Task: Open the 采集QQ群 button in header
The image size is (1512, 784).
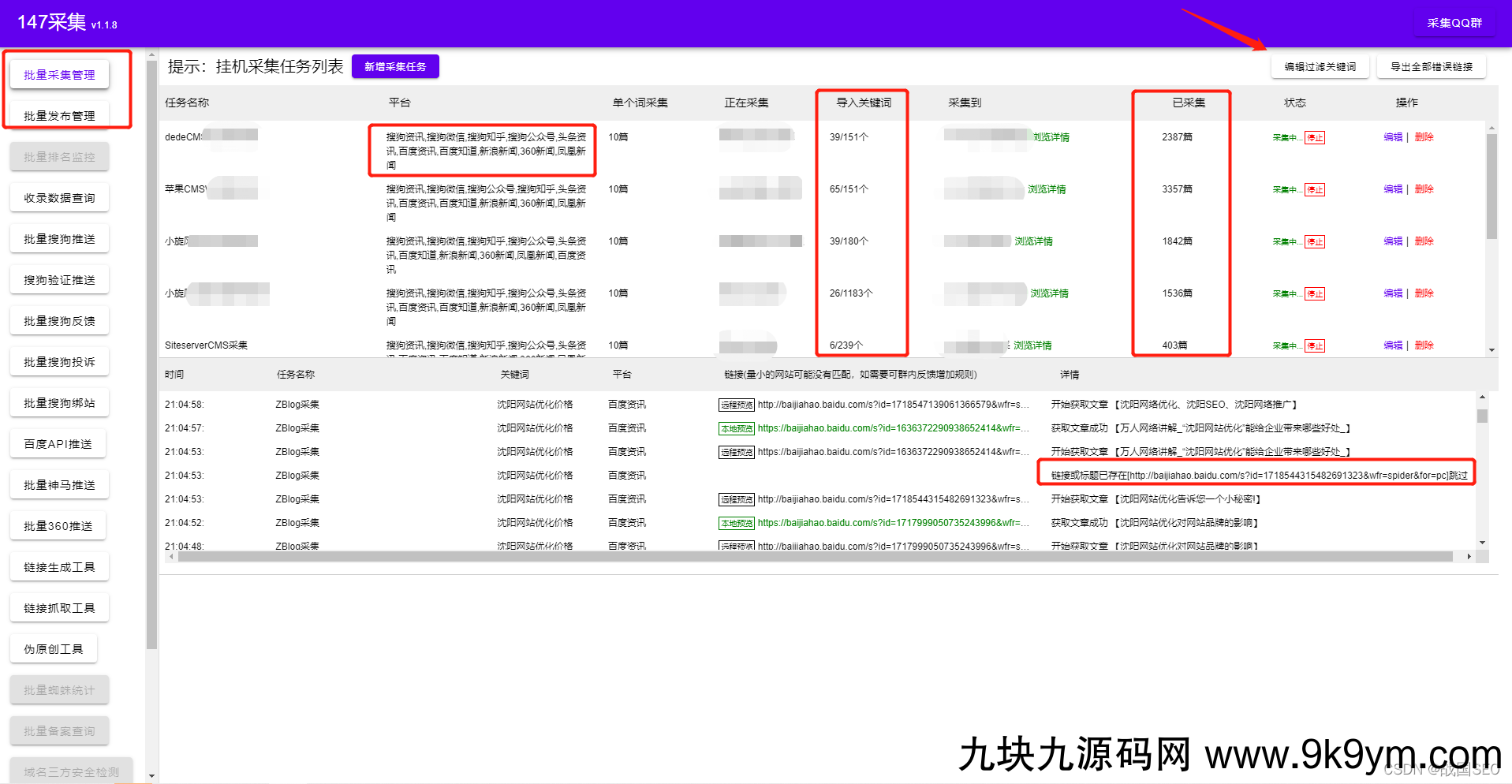Action: [1454, 24]
